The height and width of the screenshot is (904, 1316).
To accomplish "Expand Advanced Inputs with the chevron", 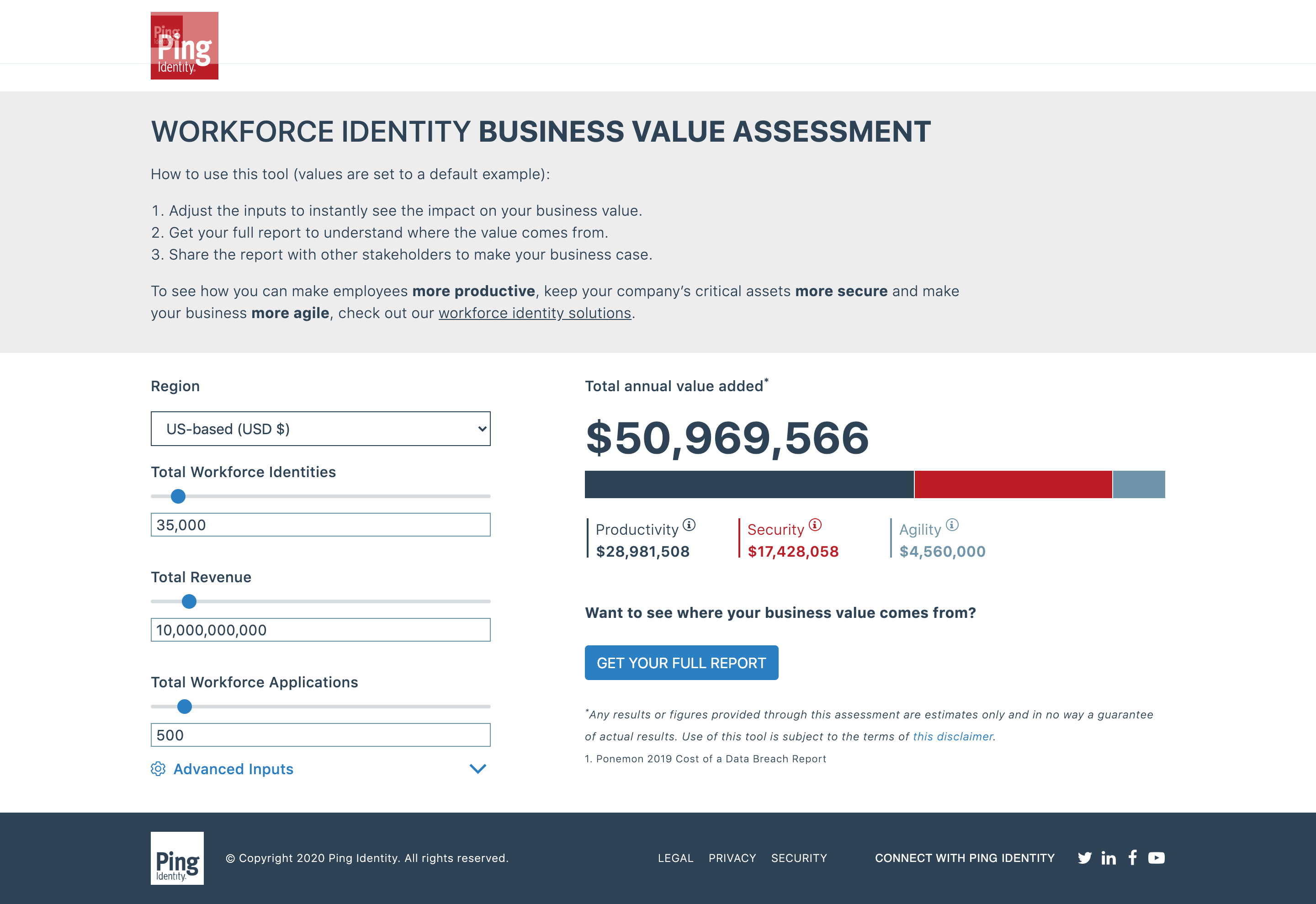I will pos(478,769).
